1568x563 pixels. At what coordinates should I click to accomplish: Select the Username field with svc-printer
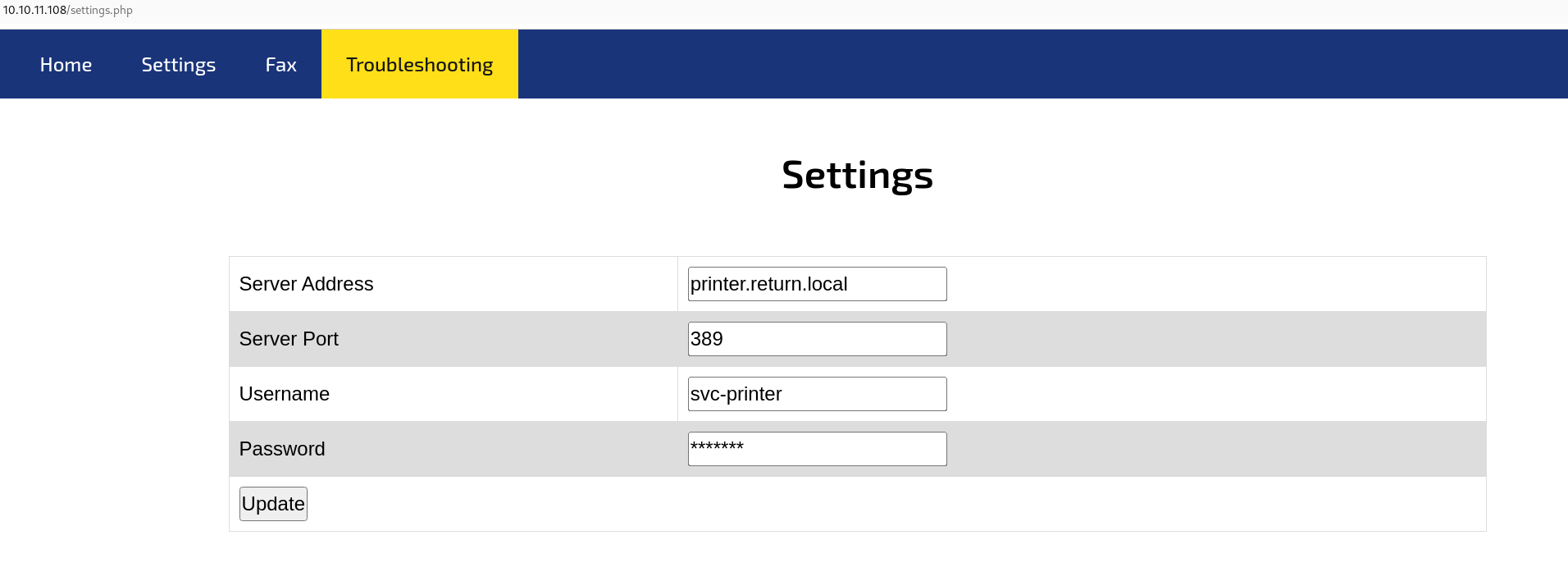(817, 394)
